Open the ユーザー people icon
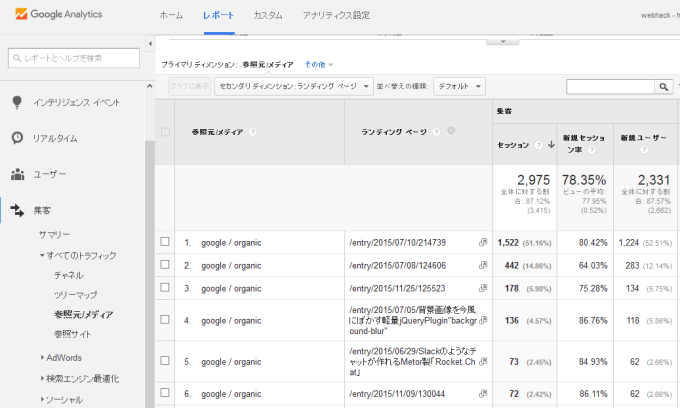Screen dimensions: 680x408 point(17,174)
